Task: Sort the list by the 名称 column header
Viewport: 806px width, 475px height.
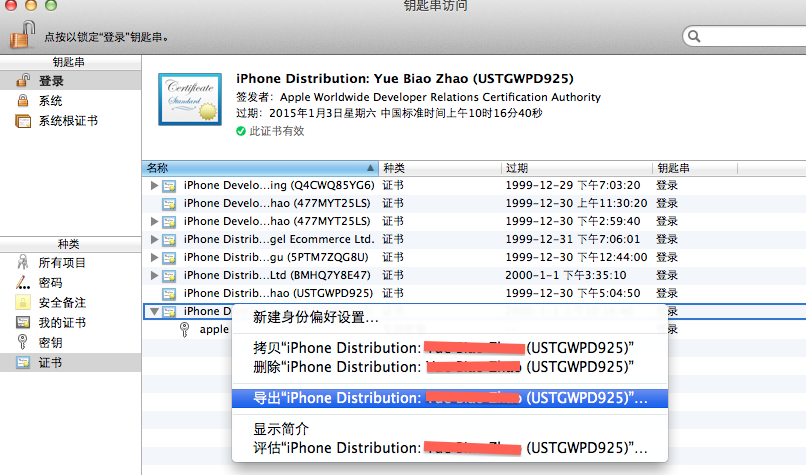Action: tap(261, 168)
